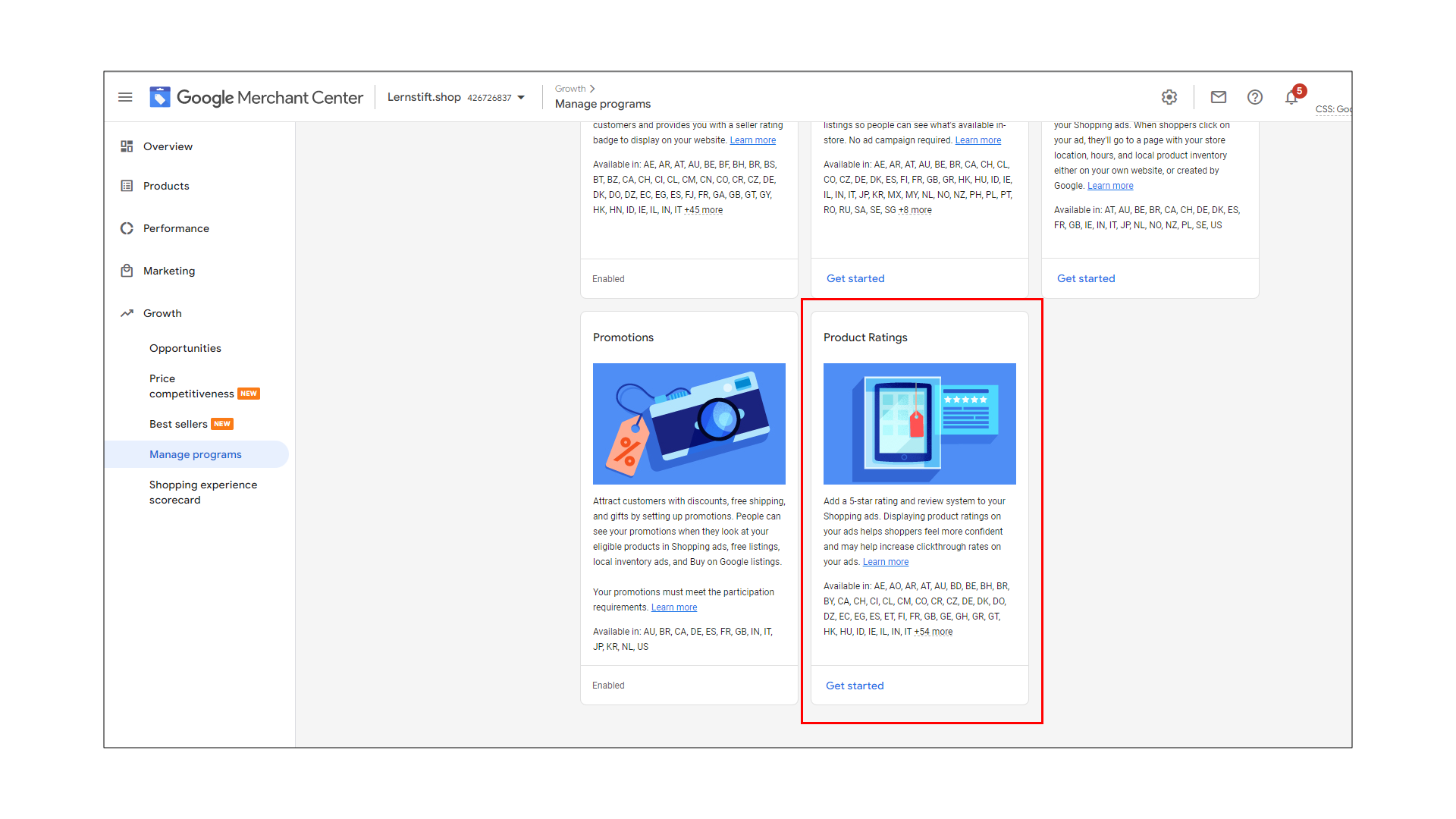The image size is (1456, 819).
Task: Open the hamburger navigation menu
Action: click(125, 97)
